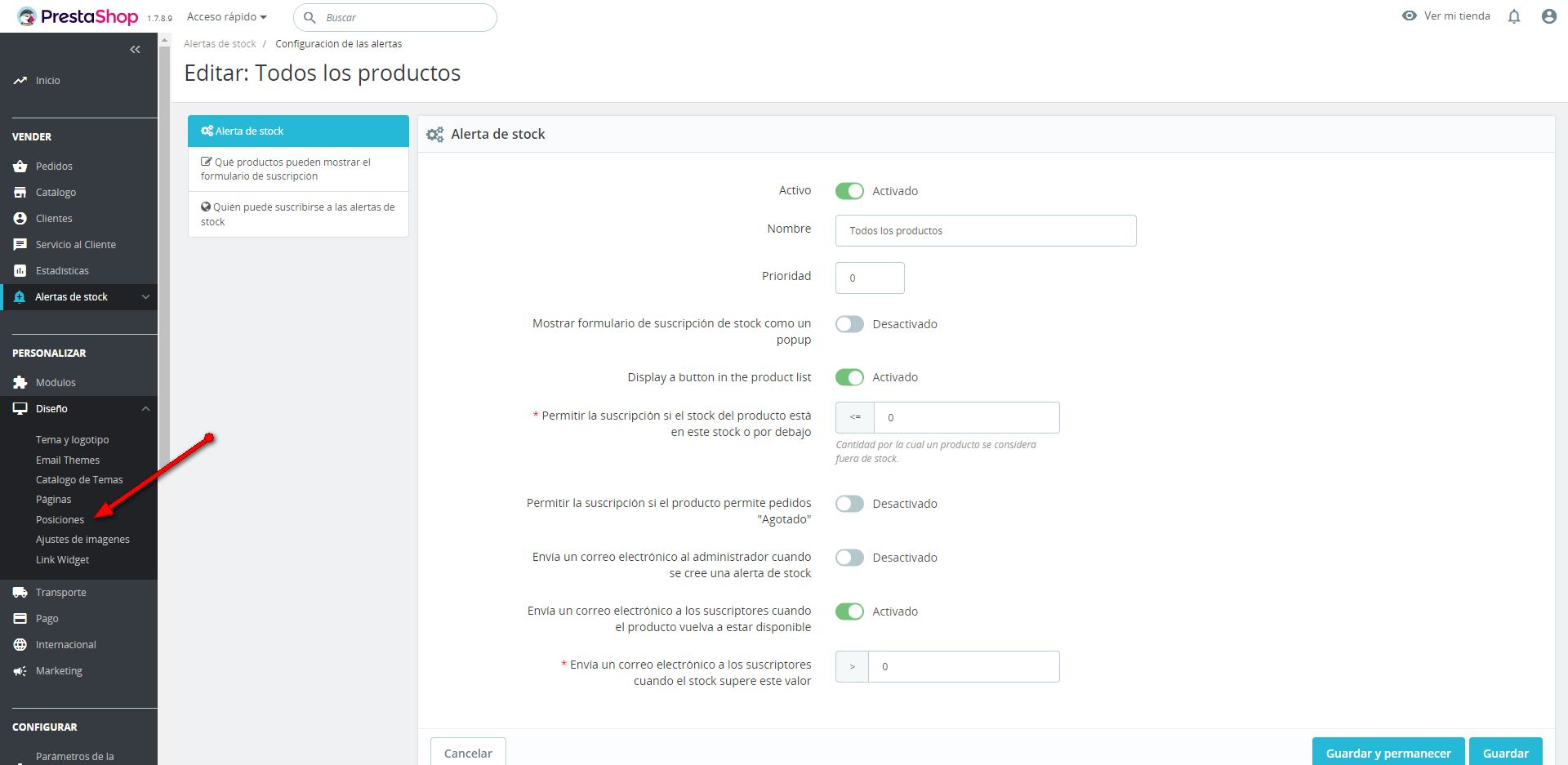Viewport: 1568px width, 765px height.
Task: Open the Posiciones submenu item
Action: pyautogui.click(x=60, y=519)
